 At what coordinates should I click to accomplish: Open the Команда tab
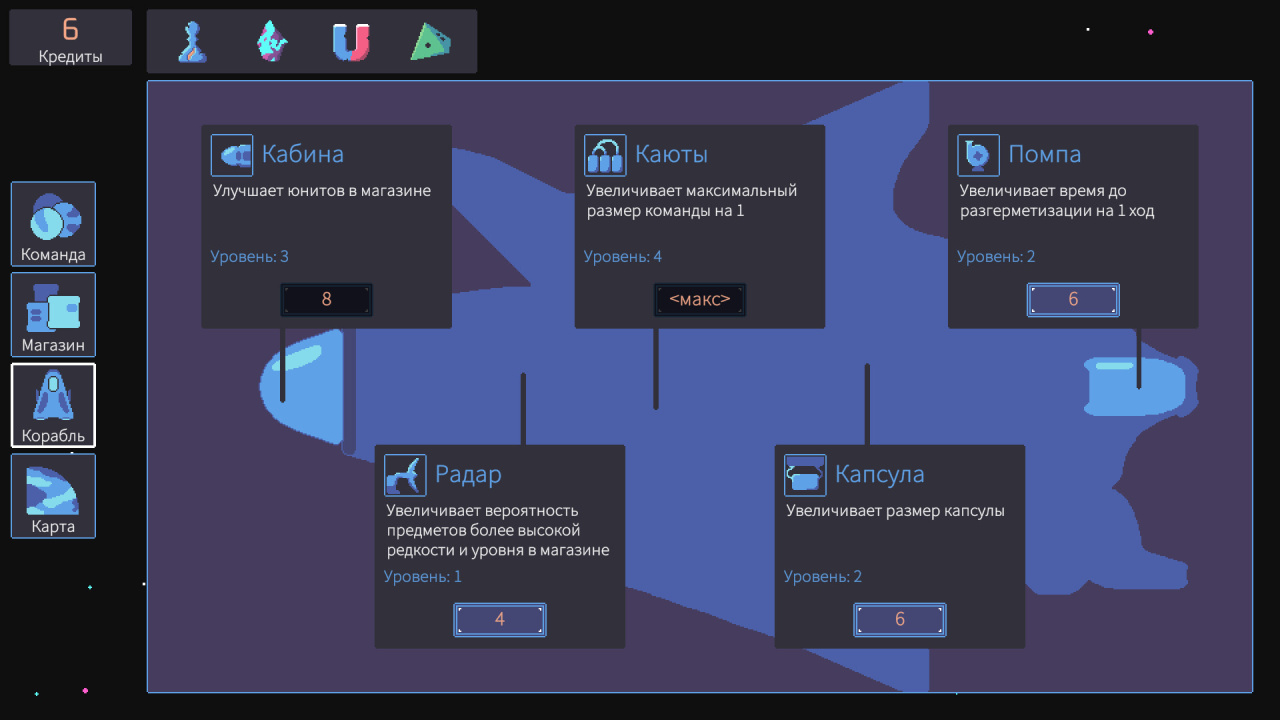click(53, 224)
